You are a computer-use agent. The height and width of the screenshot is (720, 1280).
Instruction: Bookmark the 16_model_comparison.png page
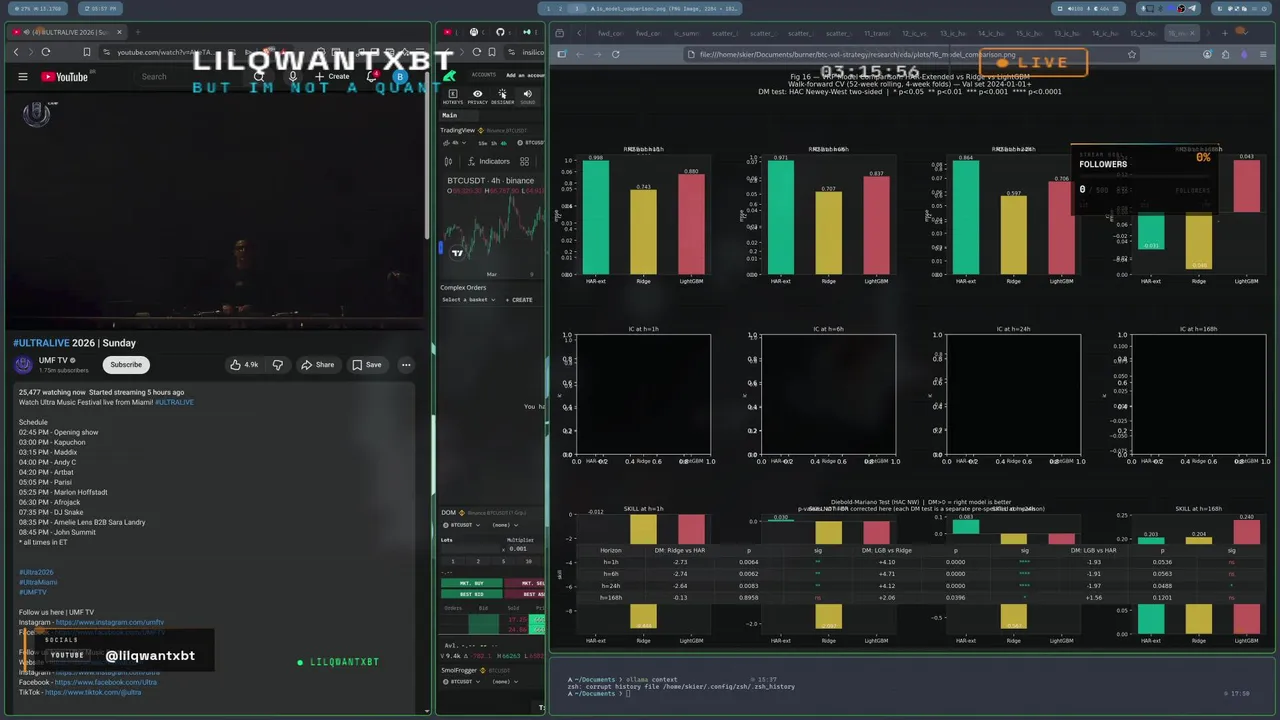coord(1131,55)
